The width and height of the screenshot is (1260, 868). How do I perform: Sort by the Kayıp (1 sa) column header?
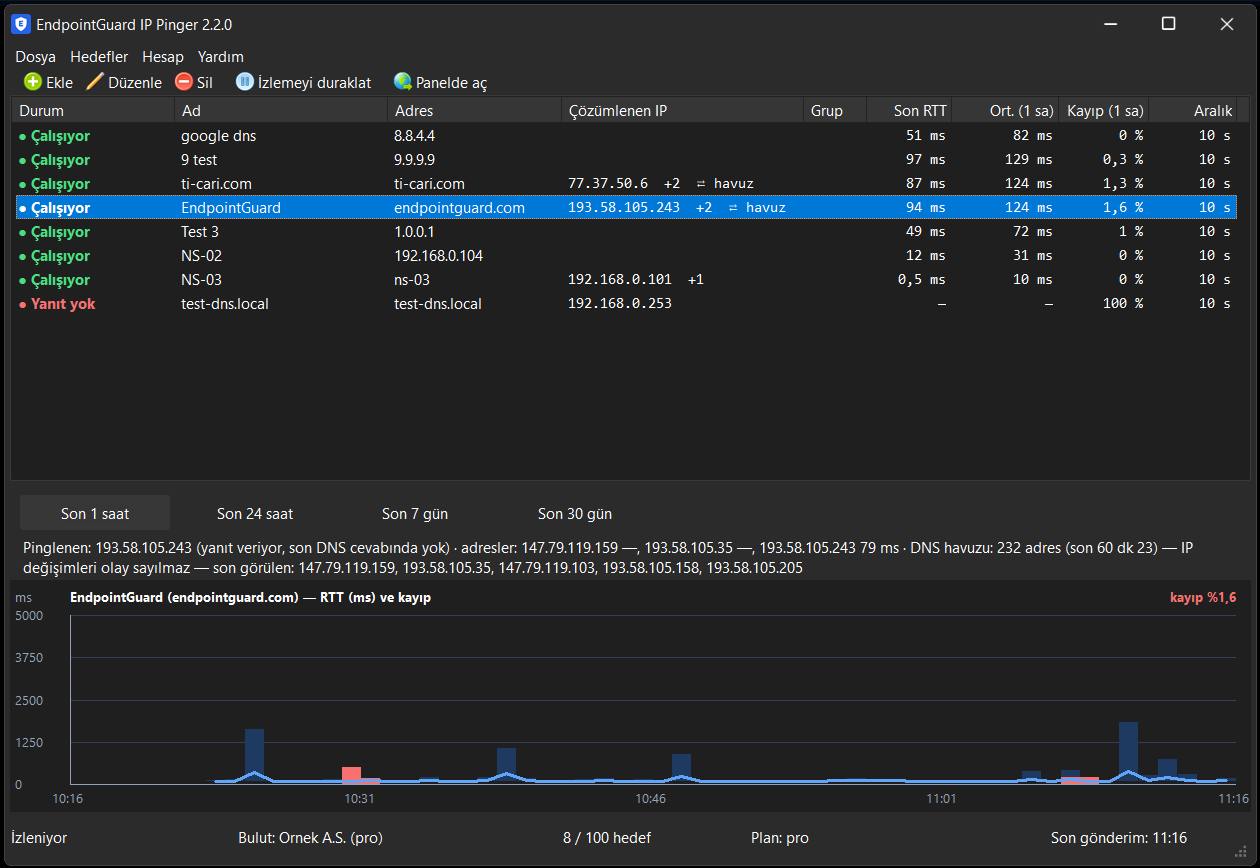click(x=1104, y=111)
